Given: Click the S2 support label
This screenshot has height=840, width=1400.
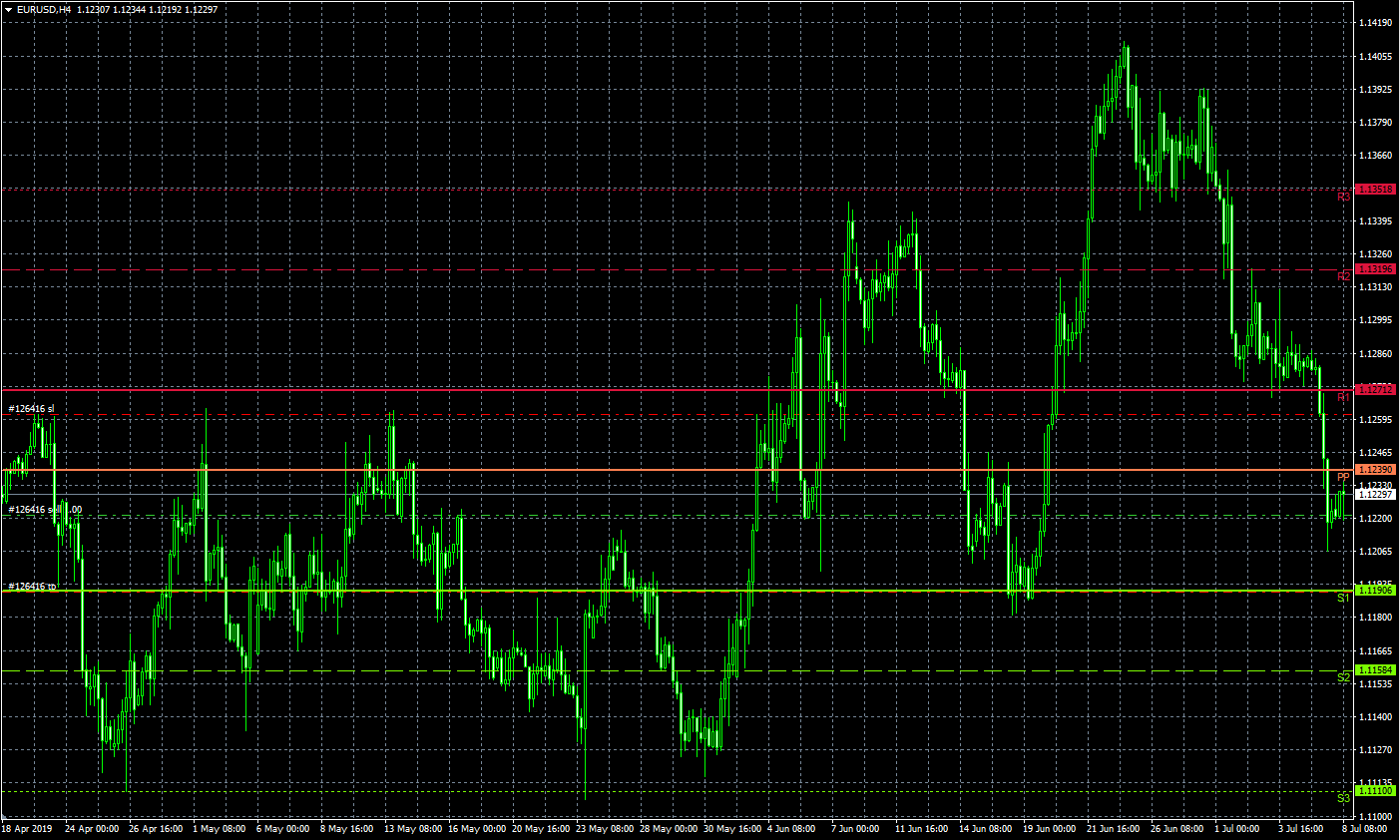Looking at the screenshot, I should [1344, 677].
